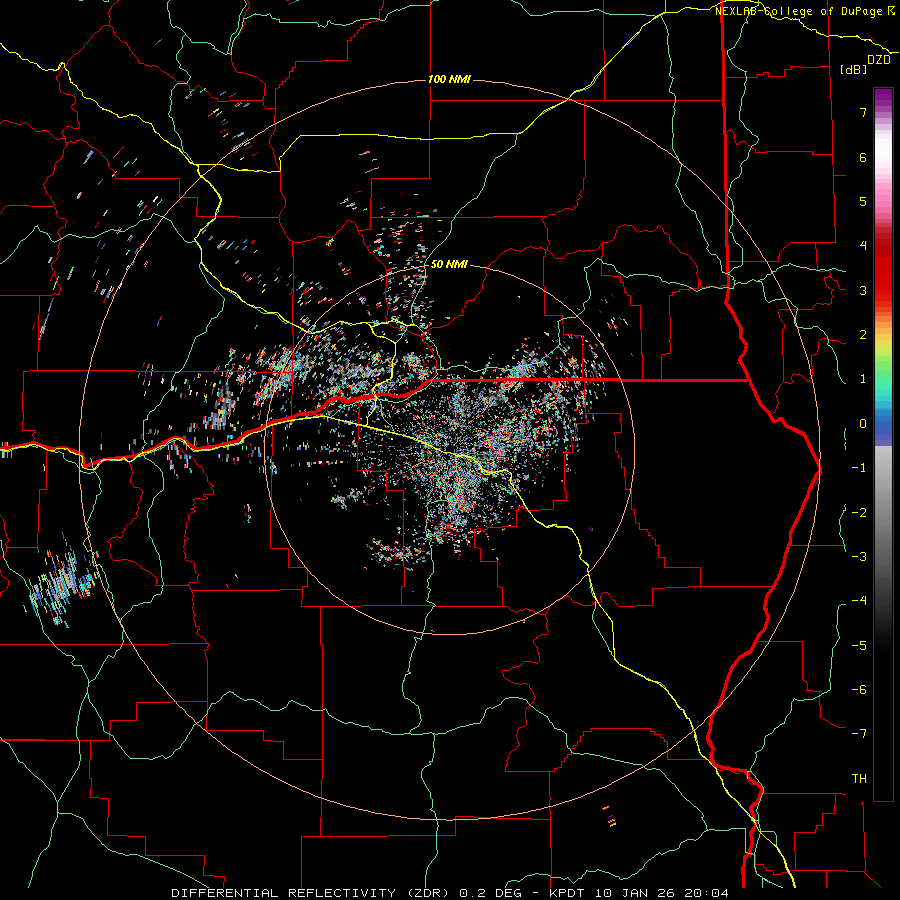The height and width of the screenshot is (900, 900).
Task: Click the 0 value on color scale
Action: [863, 424]
